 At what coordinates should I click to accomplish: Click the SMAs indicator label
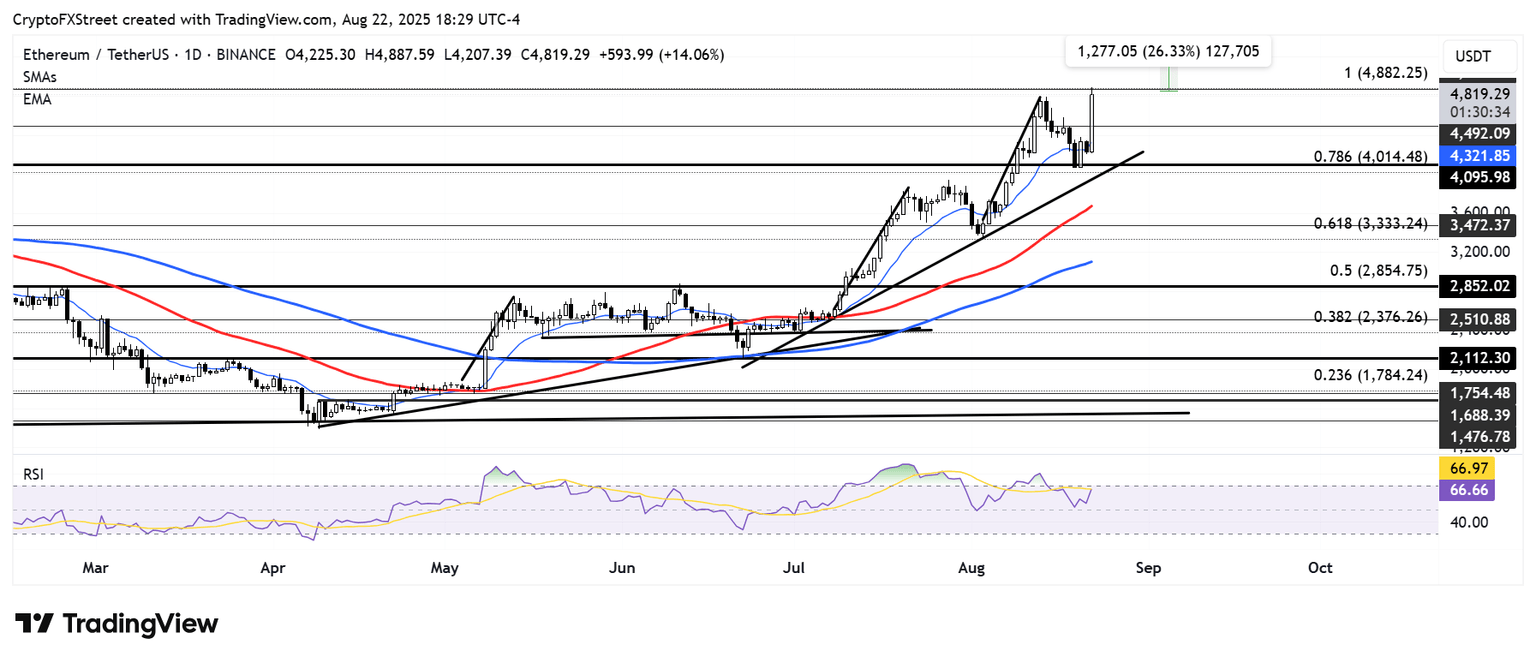(40, 76)
